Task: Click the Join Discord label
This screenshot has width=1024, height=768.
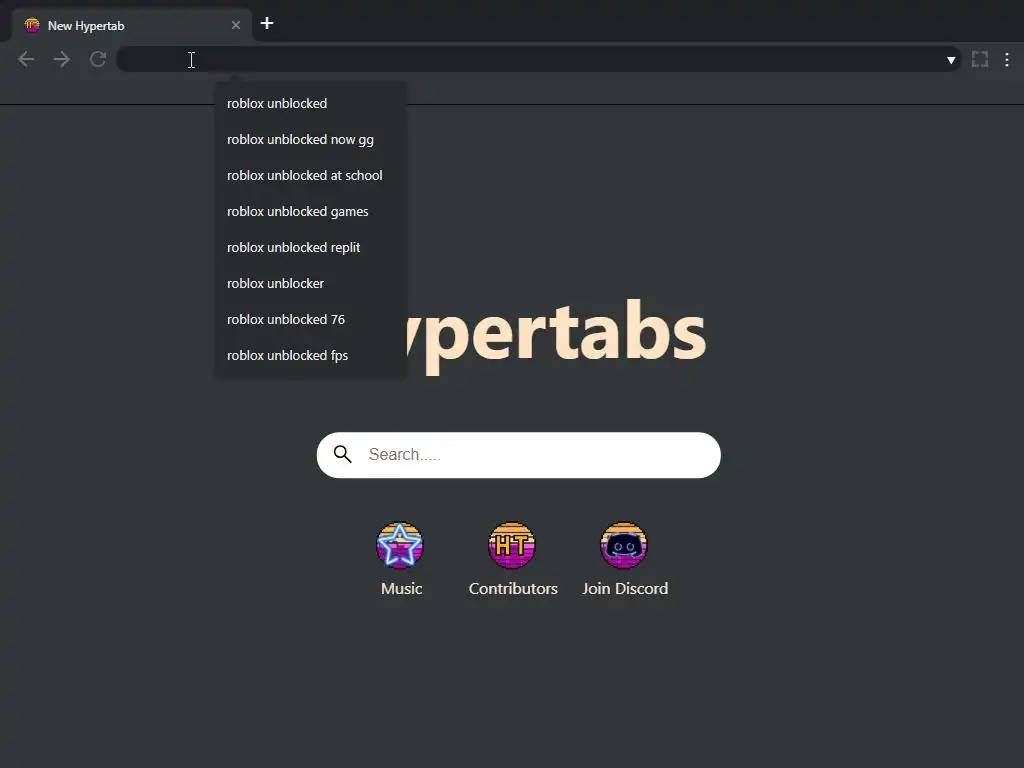Action: pos(625,588)
